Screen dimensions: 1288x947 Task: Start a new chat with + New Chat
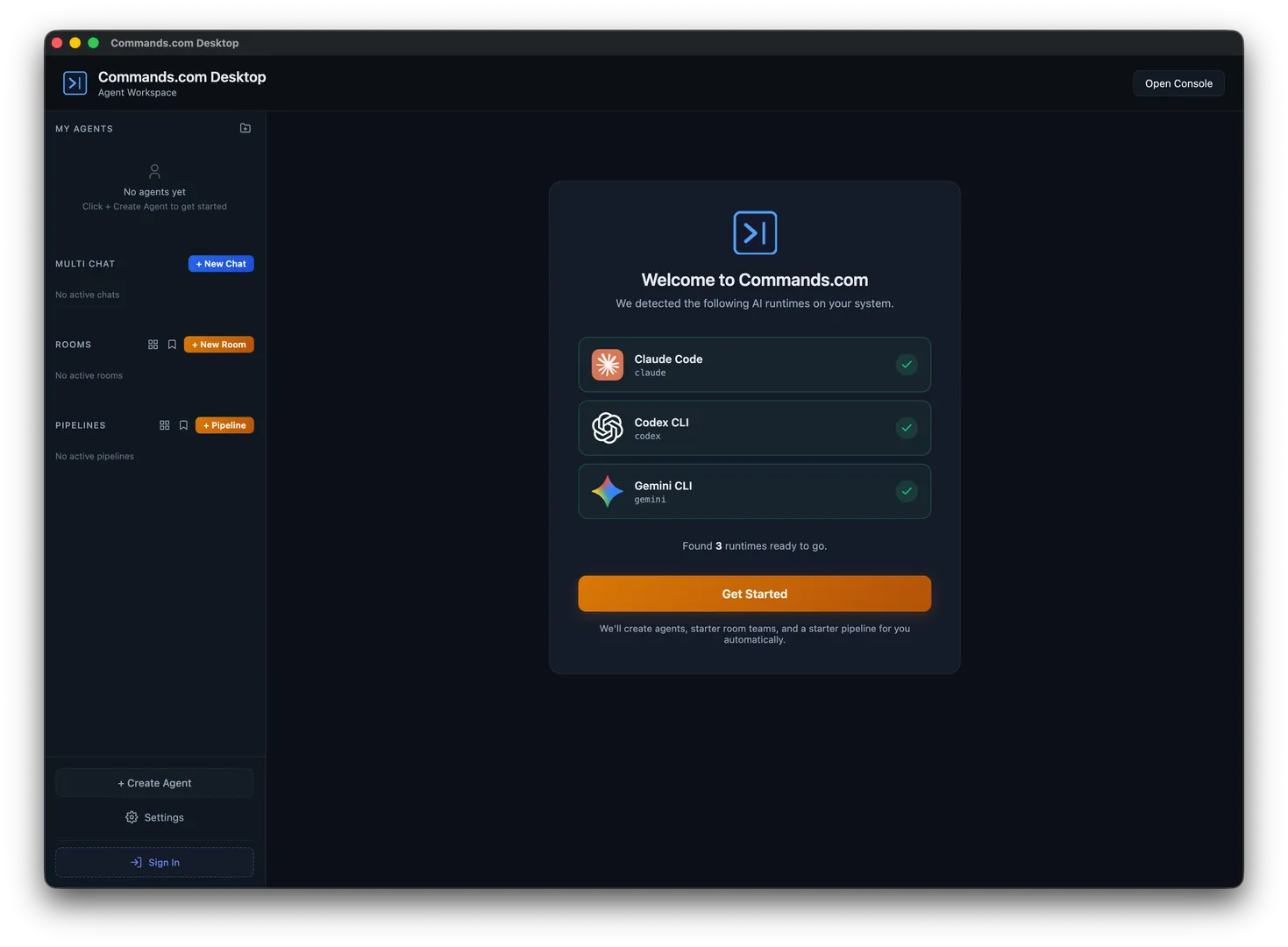point(221,264)
